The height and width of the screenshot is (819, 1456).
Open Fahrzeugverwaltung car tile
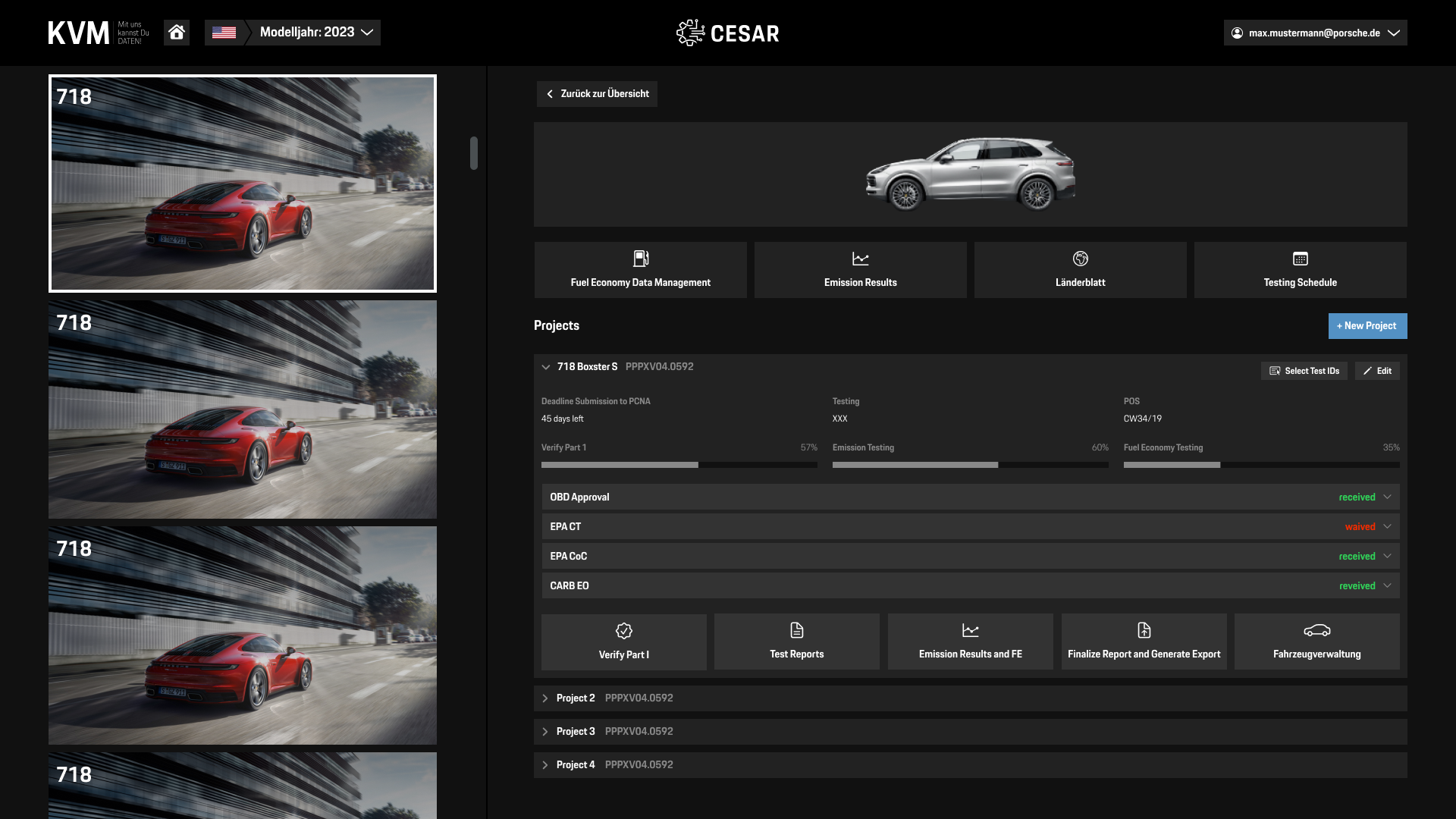(1316, 642)
